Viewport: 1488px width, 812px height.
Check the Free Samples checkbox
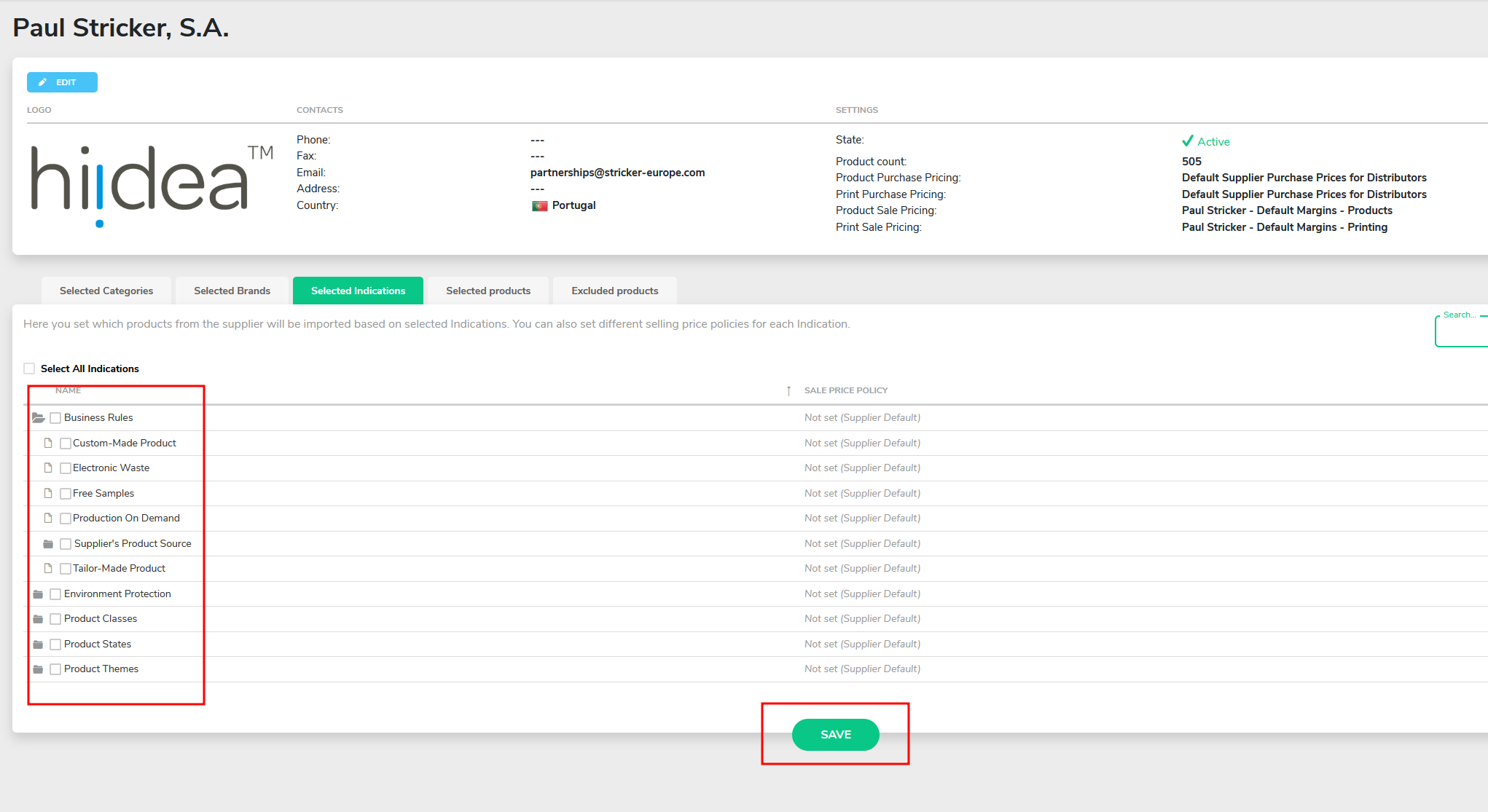pyautogui.click(x=66, y=494)
